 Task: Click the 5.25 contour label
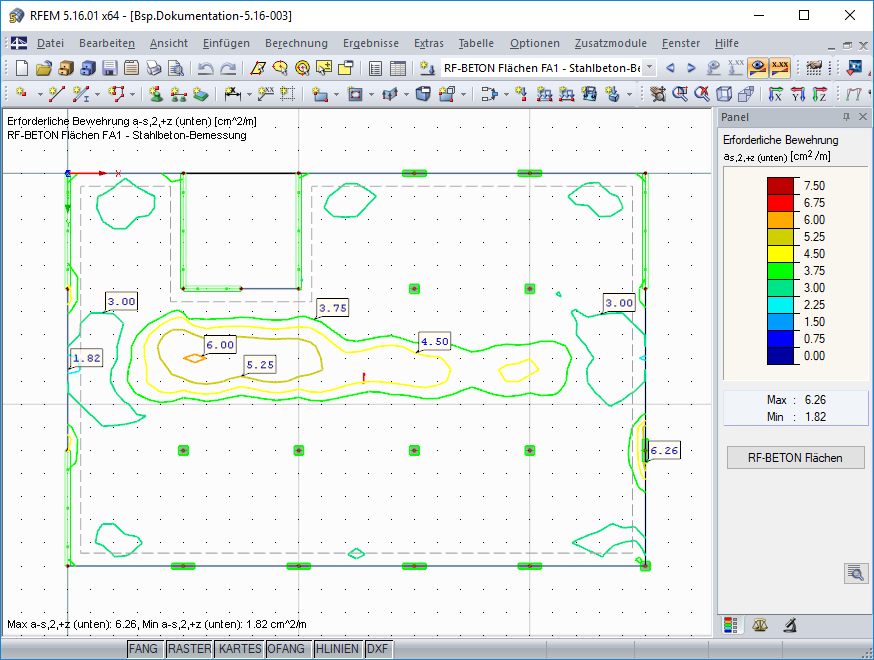(260, 365)
